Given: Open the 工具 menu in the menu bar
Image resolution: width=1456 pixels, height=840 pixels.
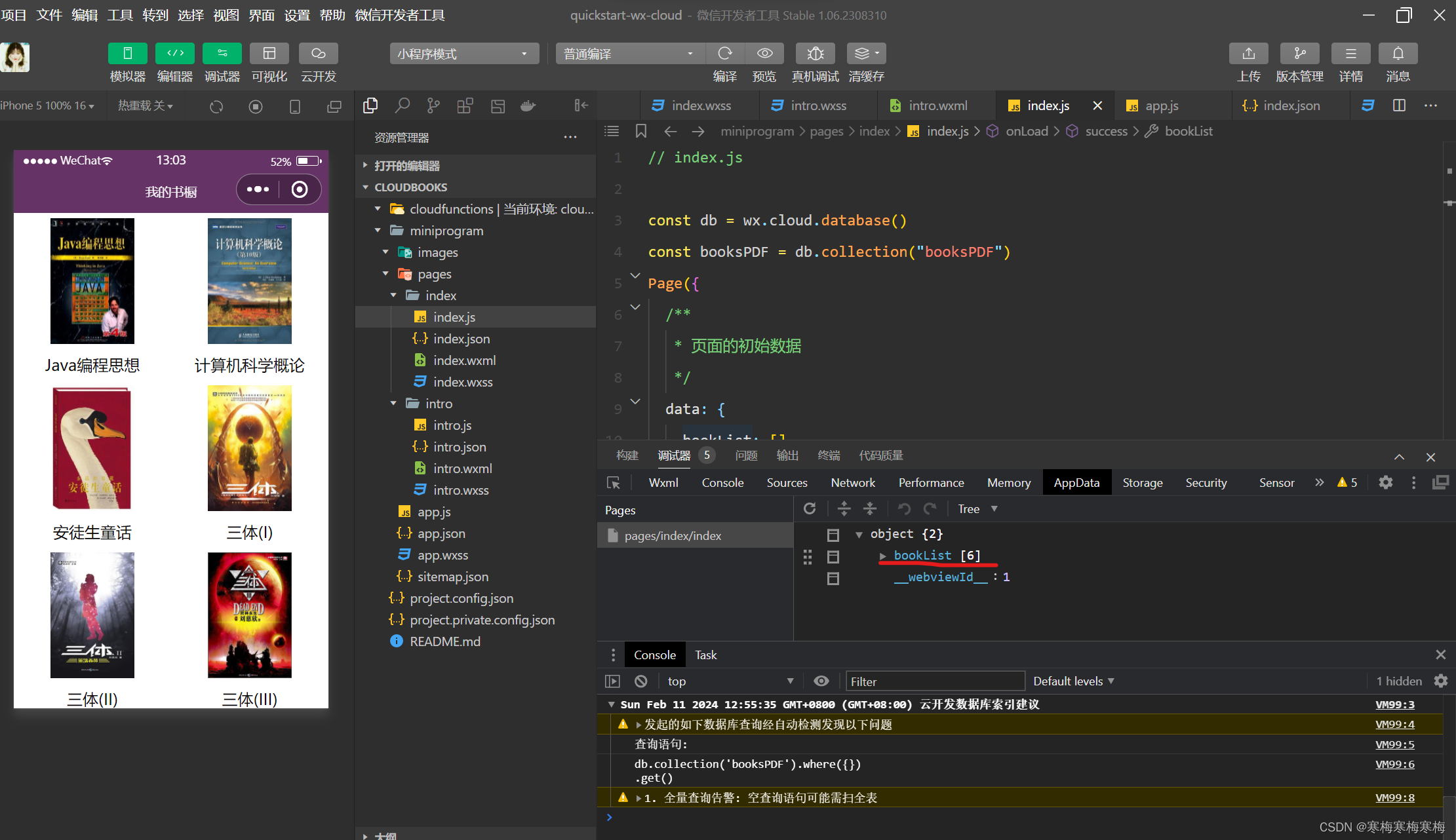Looking at the screenshot, I should pos(119,15).
